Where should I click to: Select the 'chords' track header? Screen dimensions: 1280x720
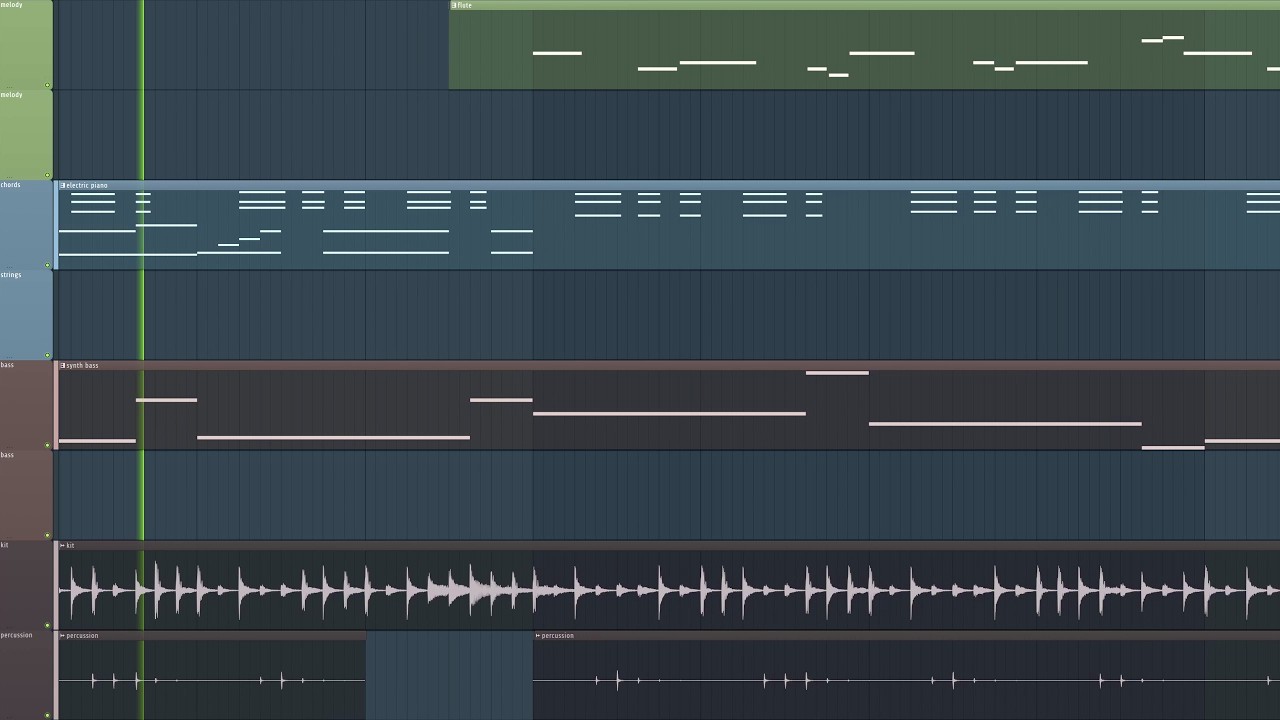click(26, 225)
